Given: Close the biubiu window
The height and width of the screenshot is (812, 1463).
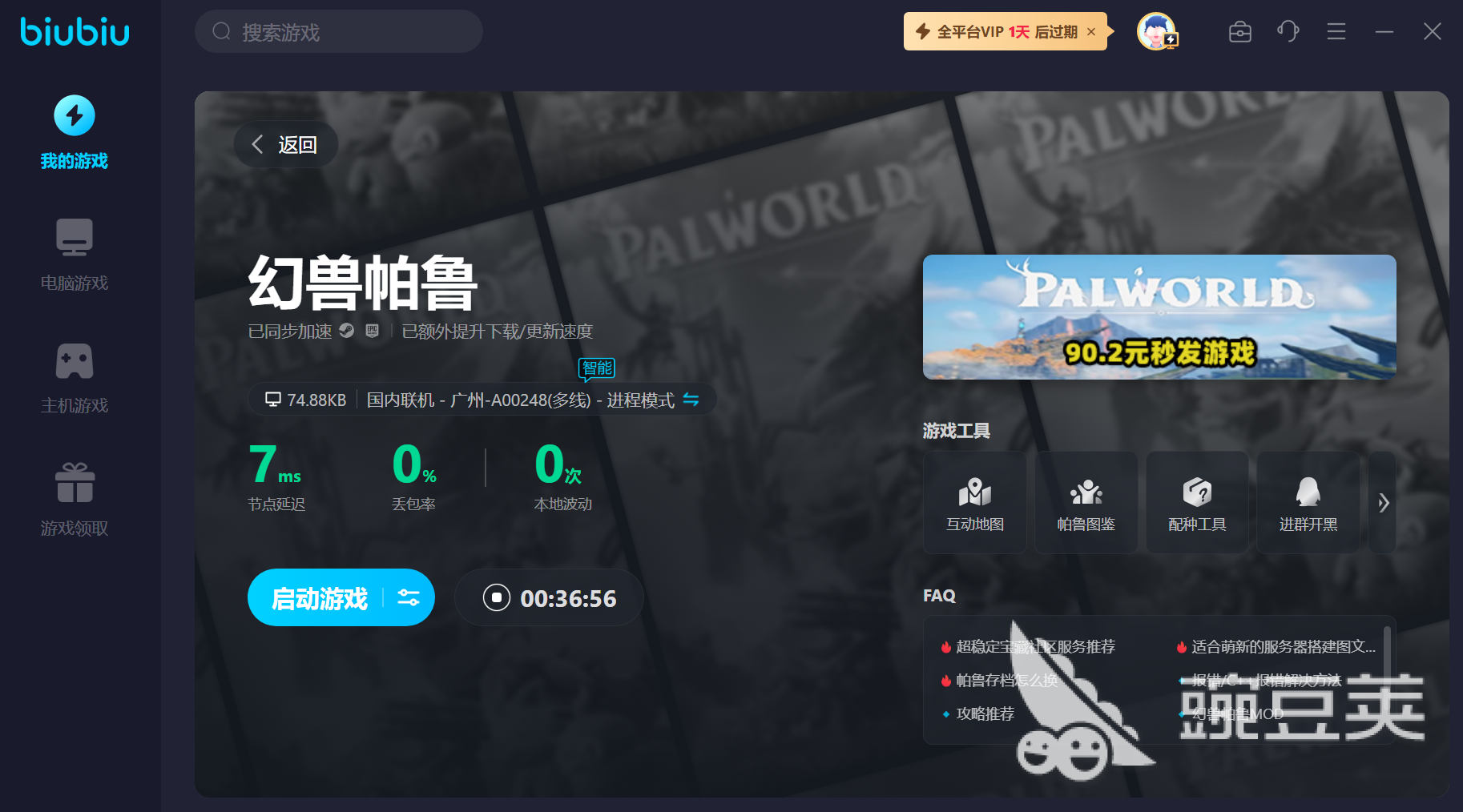Looking at the screenshot, I should point(1433,32).
